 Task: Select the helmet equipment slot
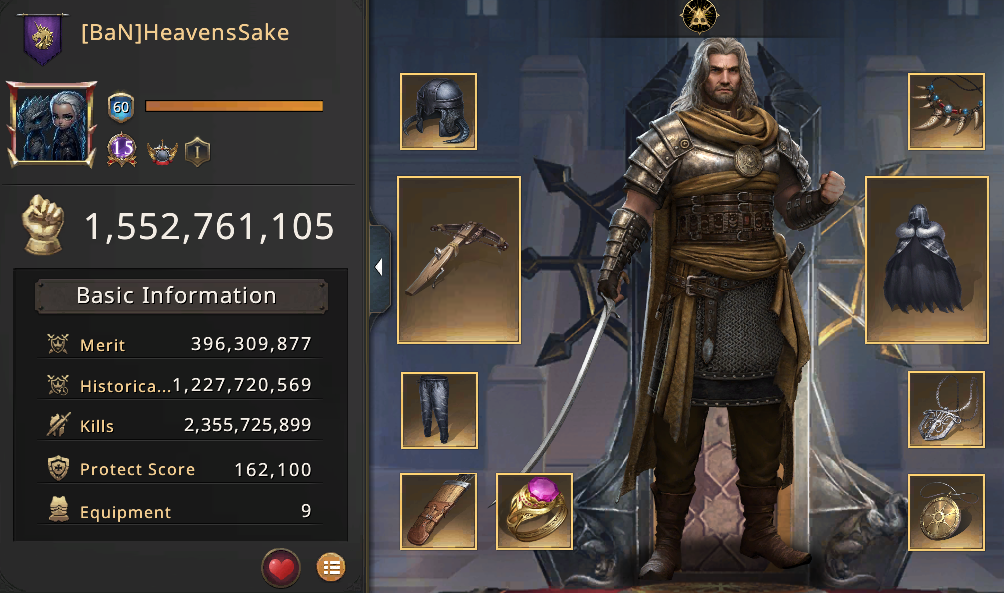pos(439,111)
